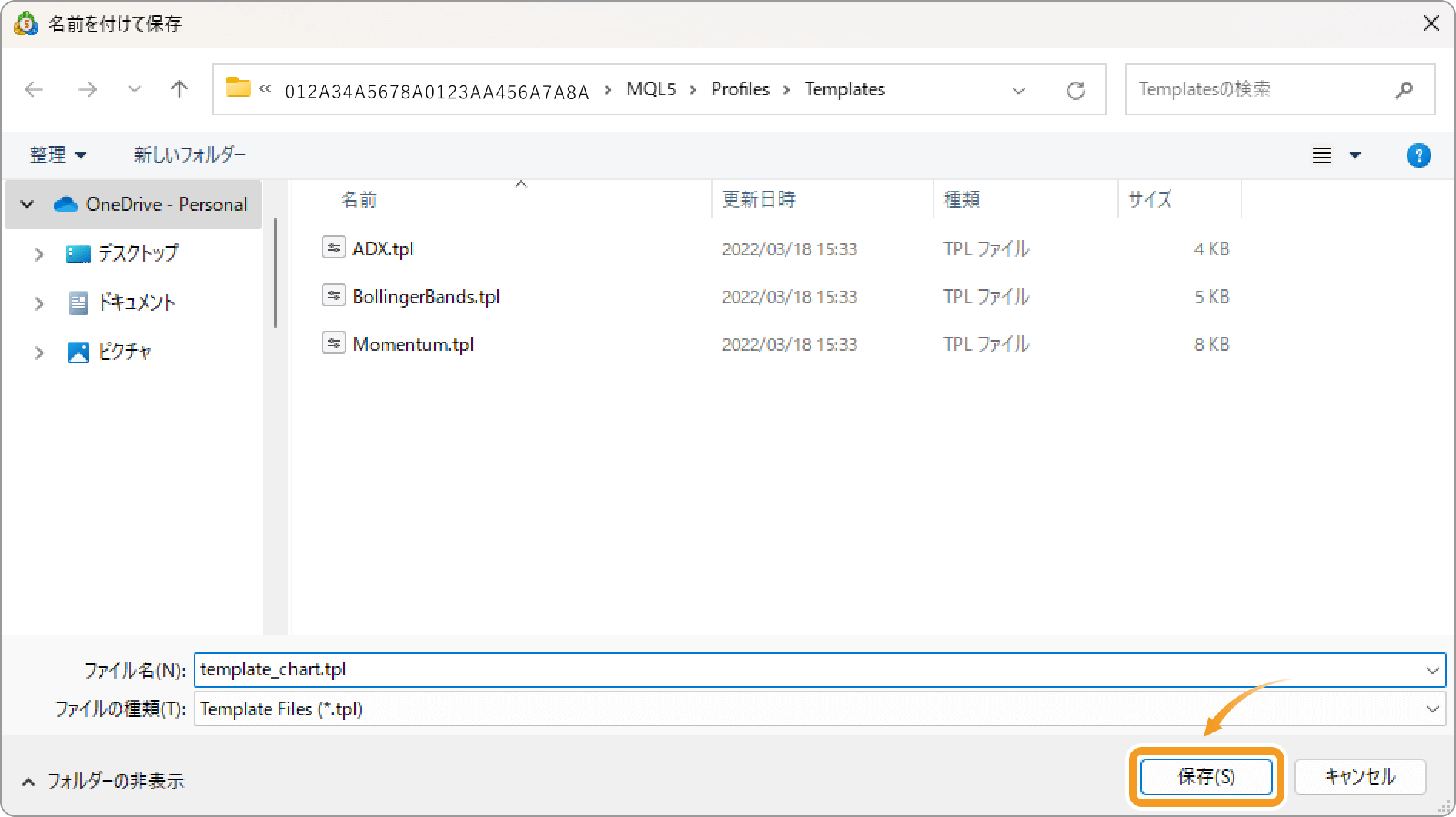Image resolution: width=1456 pixels, height=817 pixels.
Task: Cancel the dialog with キャンセル
Action: pyautogui.click(x=1360, y=776)
